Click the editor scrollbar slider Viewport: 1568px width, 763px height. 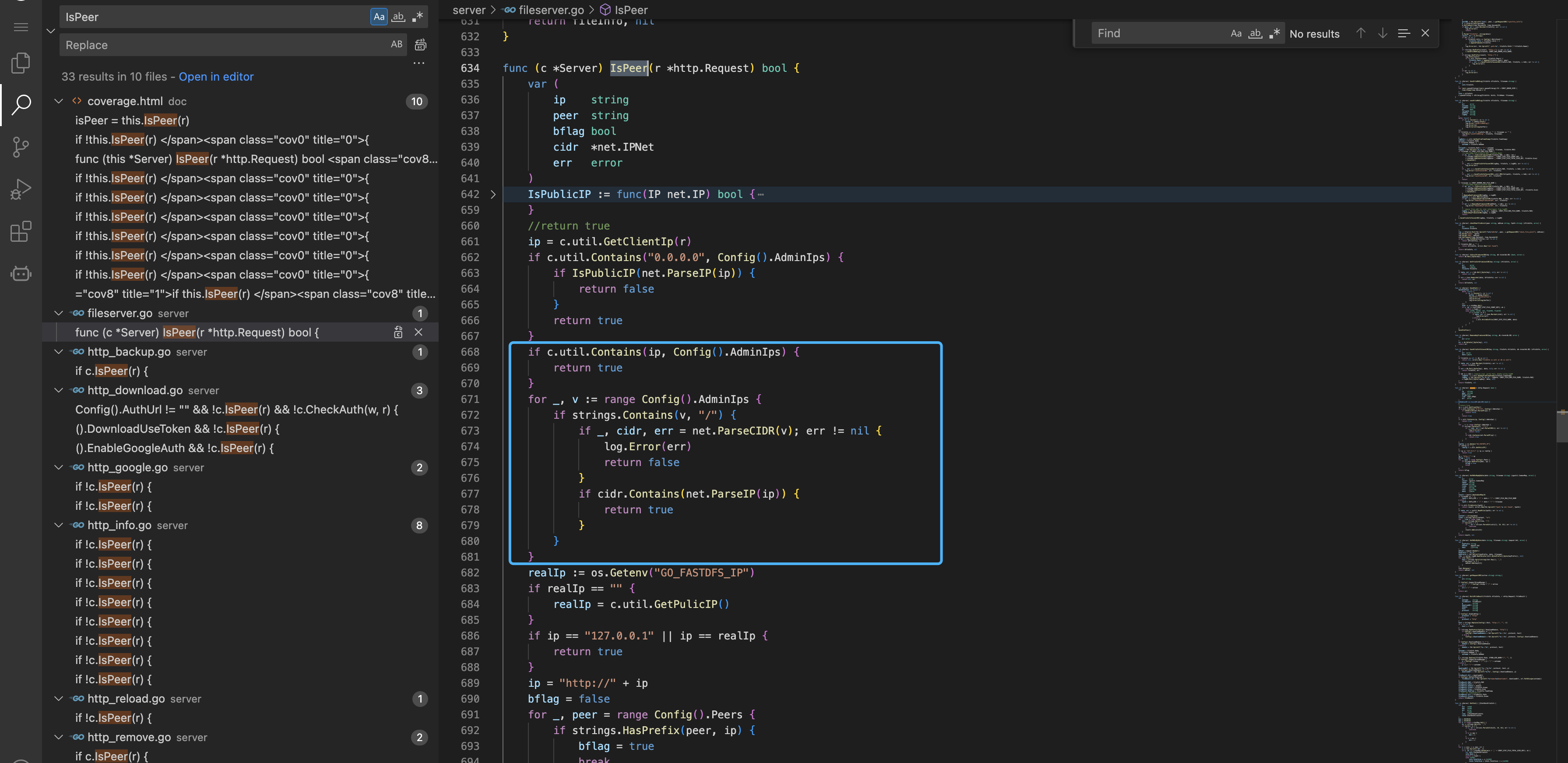1561,426
